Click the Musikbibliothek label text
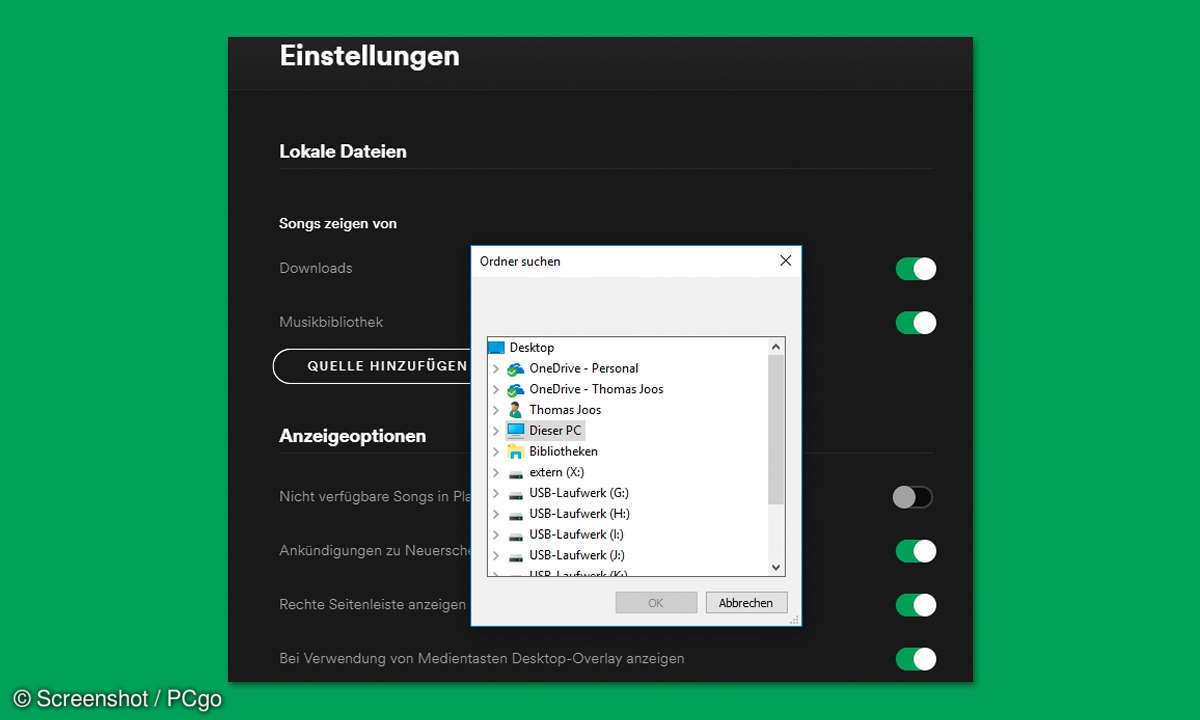1200x720 pixels. pos(331,322)
